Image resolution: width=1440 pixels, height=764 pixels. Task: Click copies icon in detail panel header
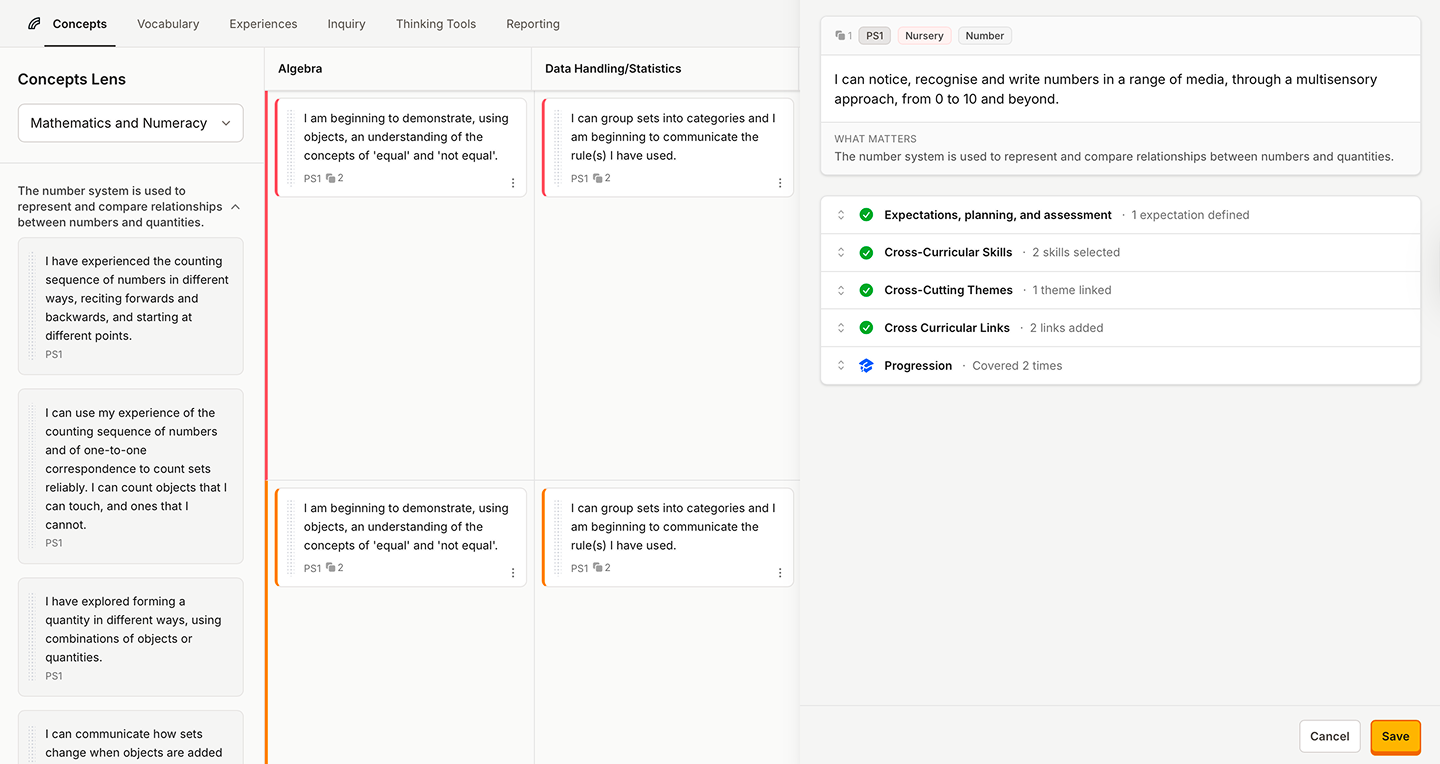pyautogui.click(x=840, y=36)
